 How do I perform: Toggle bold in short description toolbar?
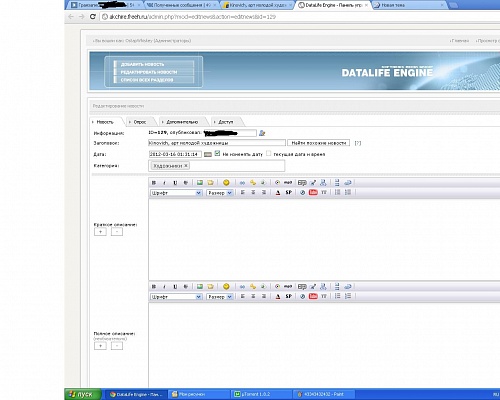(x=154, y=183)
